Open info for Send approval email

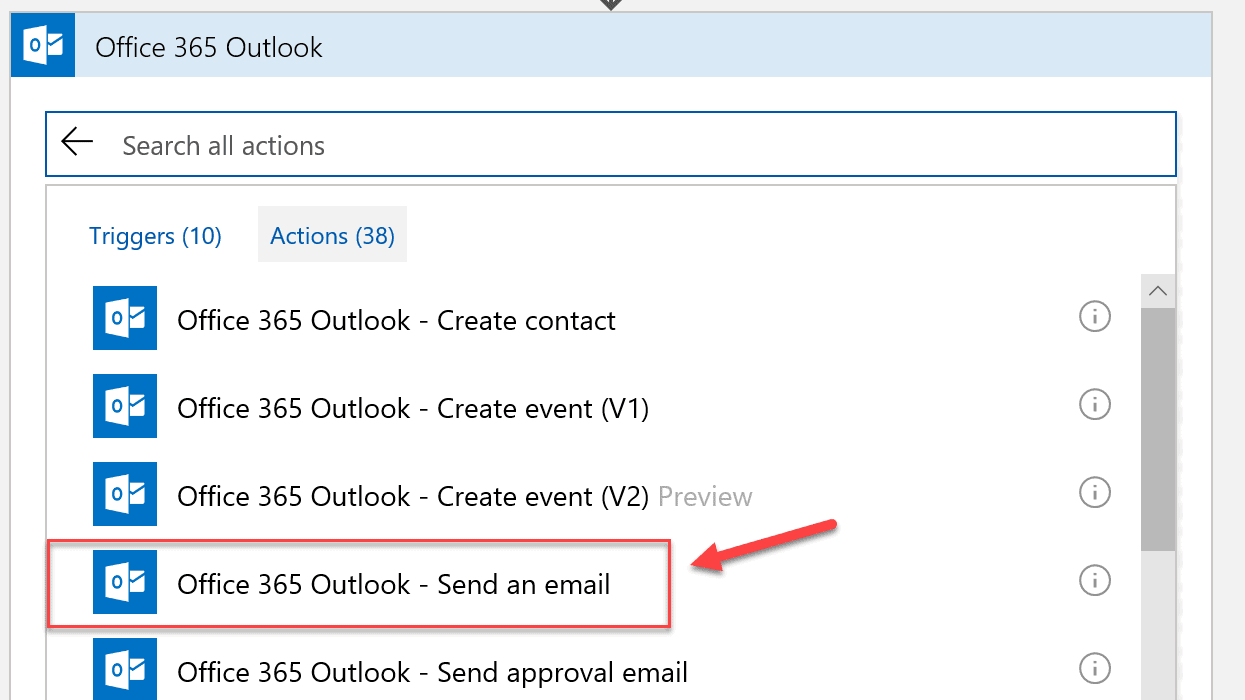pyautogui.click(x=1095, y=669)
